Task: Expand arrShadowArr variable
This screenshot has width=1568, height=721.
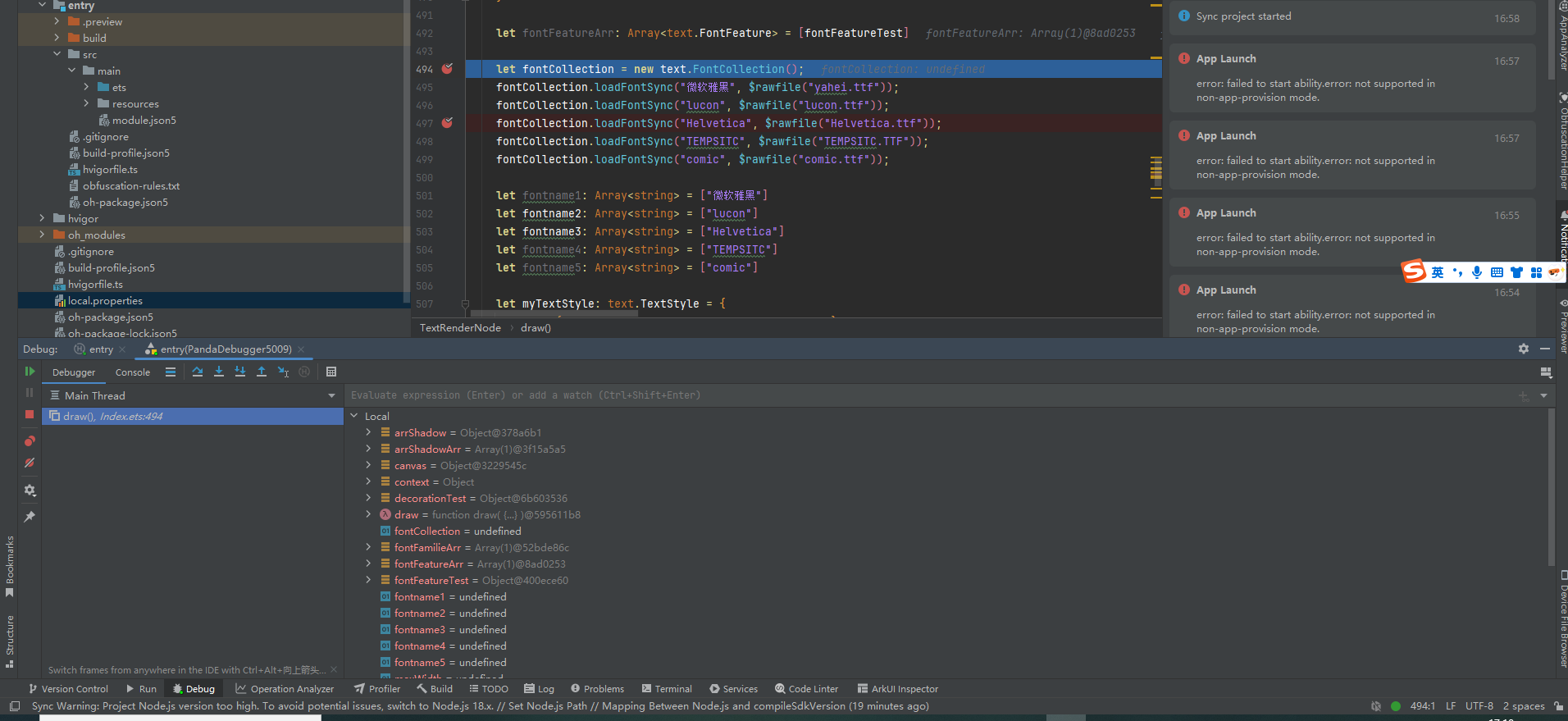Action: coord(368,449)
